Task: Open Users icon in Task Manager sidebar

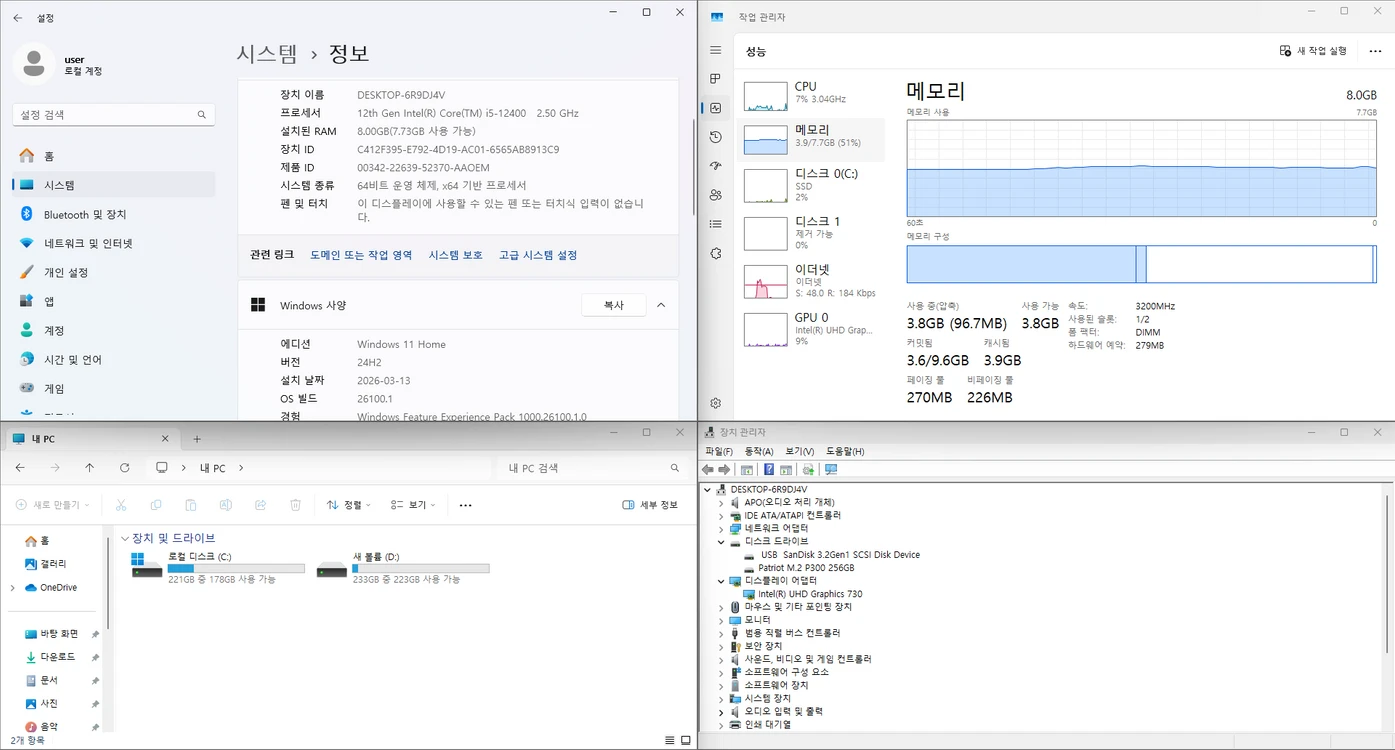Action: [x=715, y=195]
